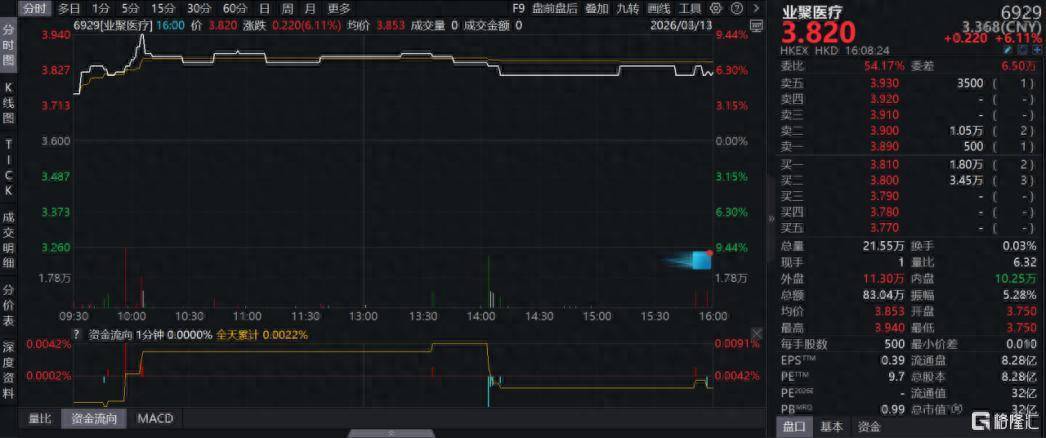Viewport: 1046px width, 438px height.
Task: Select the 15分 timeframe
Action: coord(163,7)
